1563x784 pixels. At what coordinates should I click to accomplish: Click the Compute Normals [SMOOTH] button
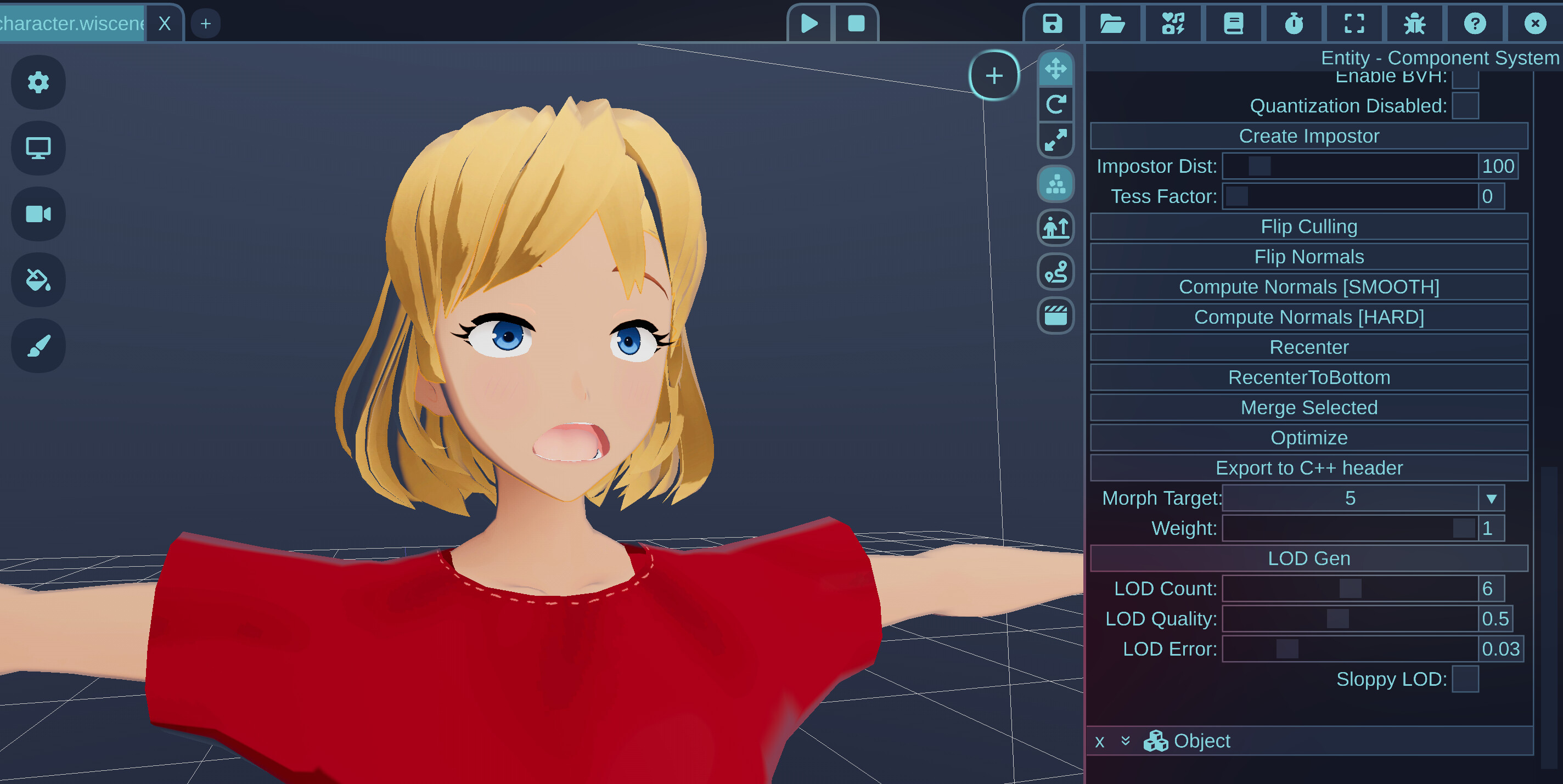click(x=1308, y=286)
